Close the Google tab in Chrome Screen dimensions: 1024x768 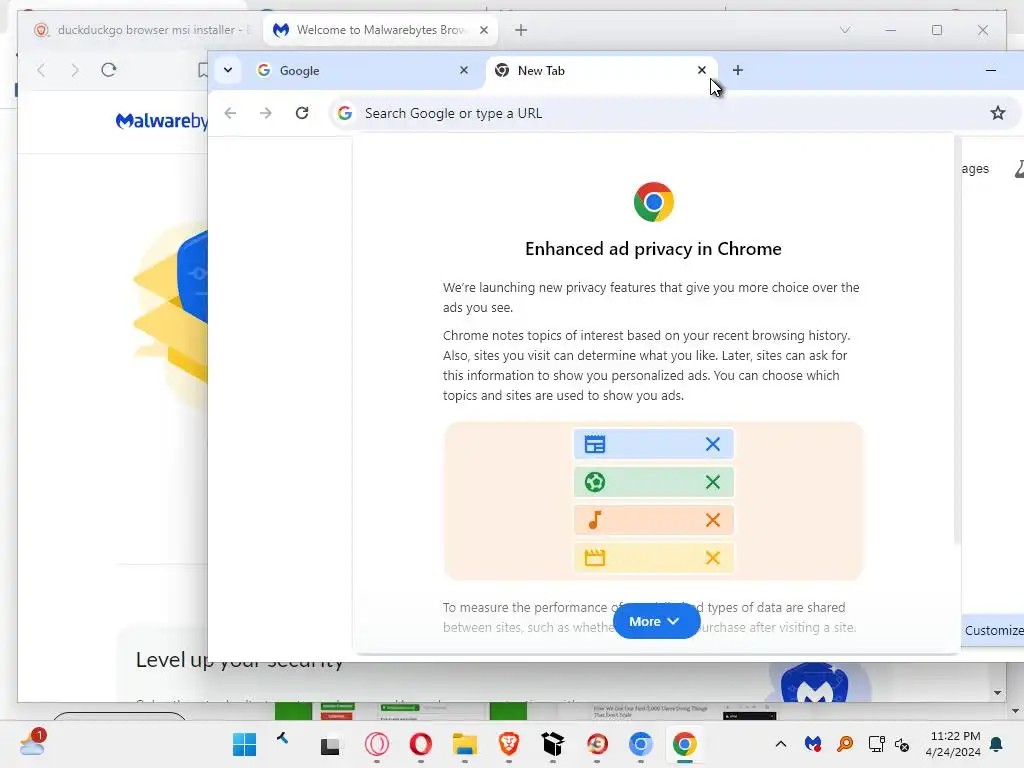[x=464, y=70]
